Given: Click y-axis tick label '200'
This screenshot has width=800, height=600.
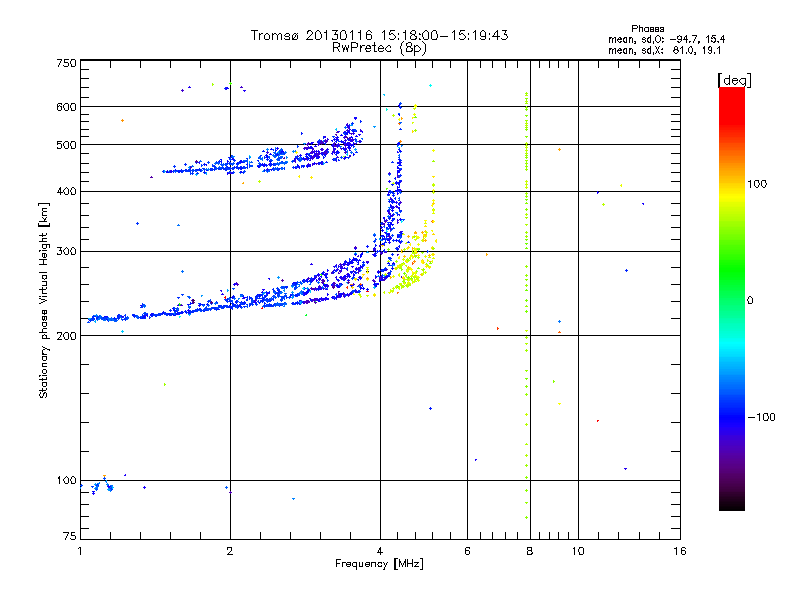Looking at the screenshot, I should [x=66, y=336].
